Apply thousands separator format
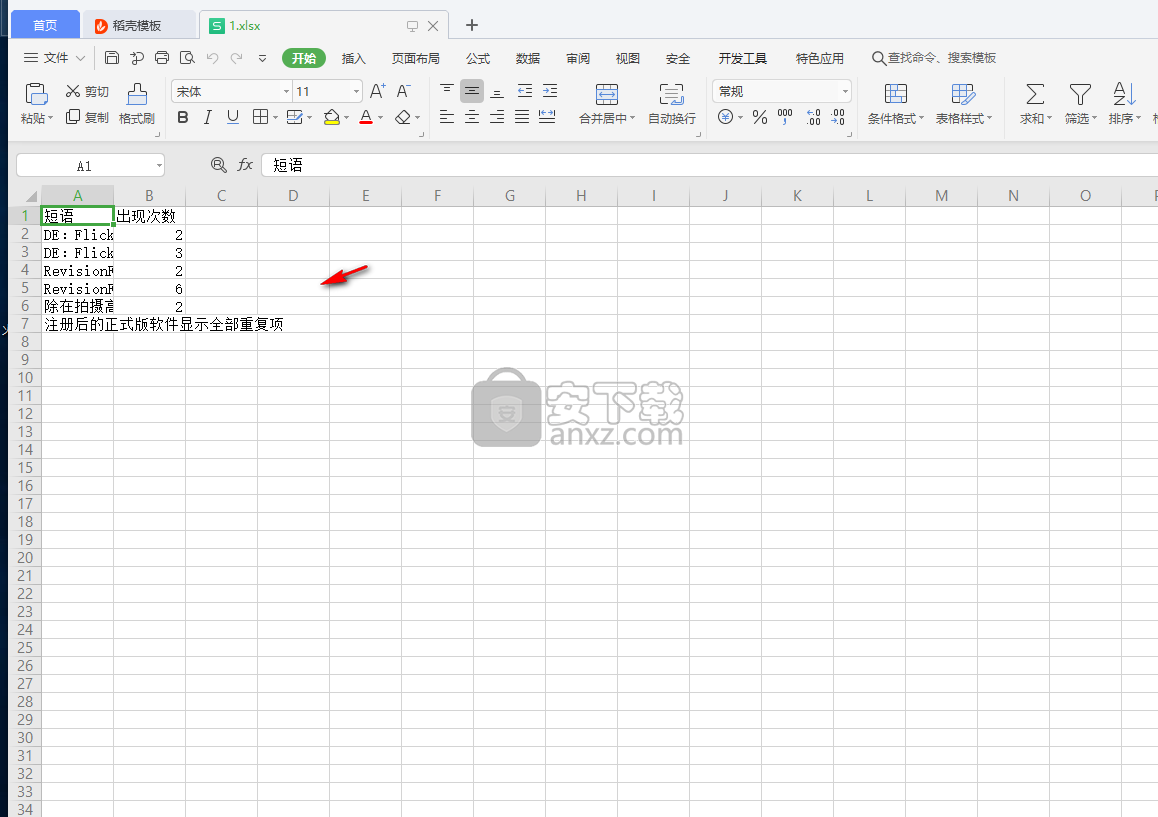 (x=785, y=117)
